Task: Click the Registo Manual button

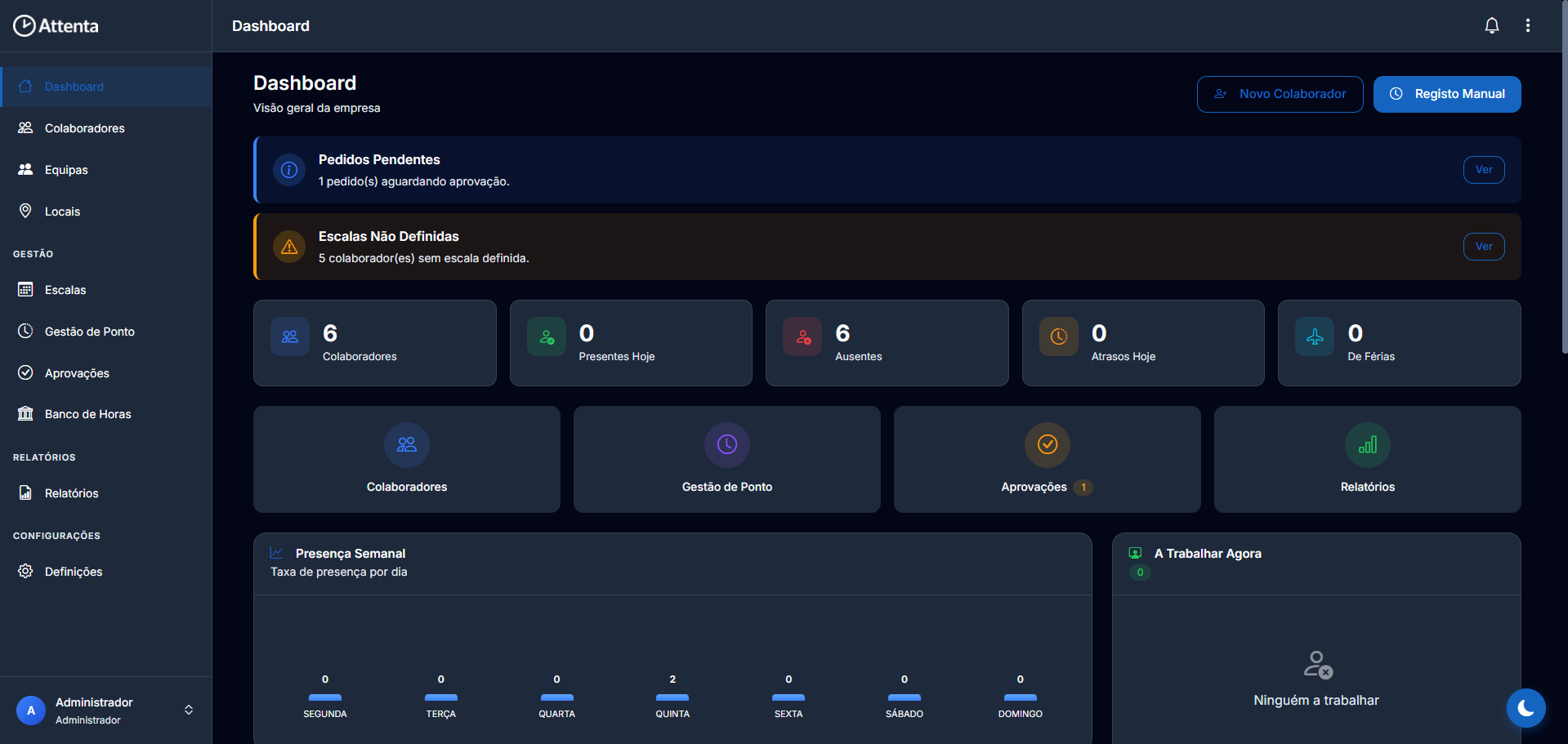Action: coord(1446,94)
